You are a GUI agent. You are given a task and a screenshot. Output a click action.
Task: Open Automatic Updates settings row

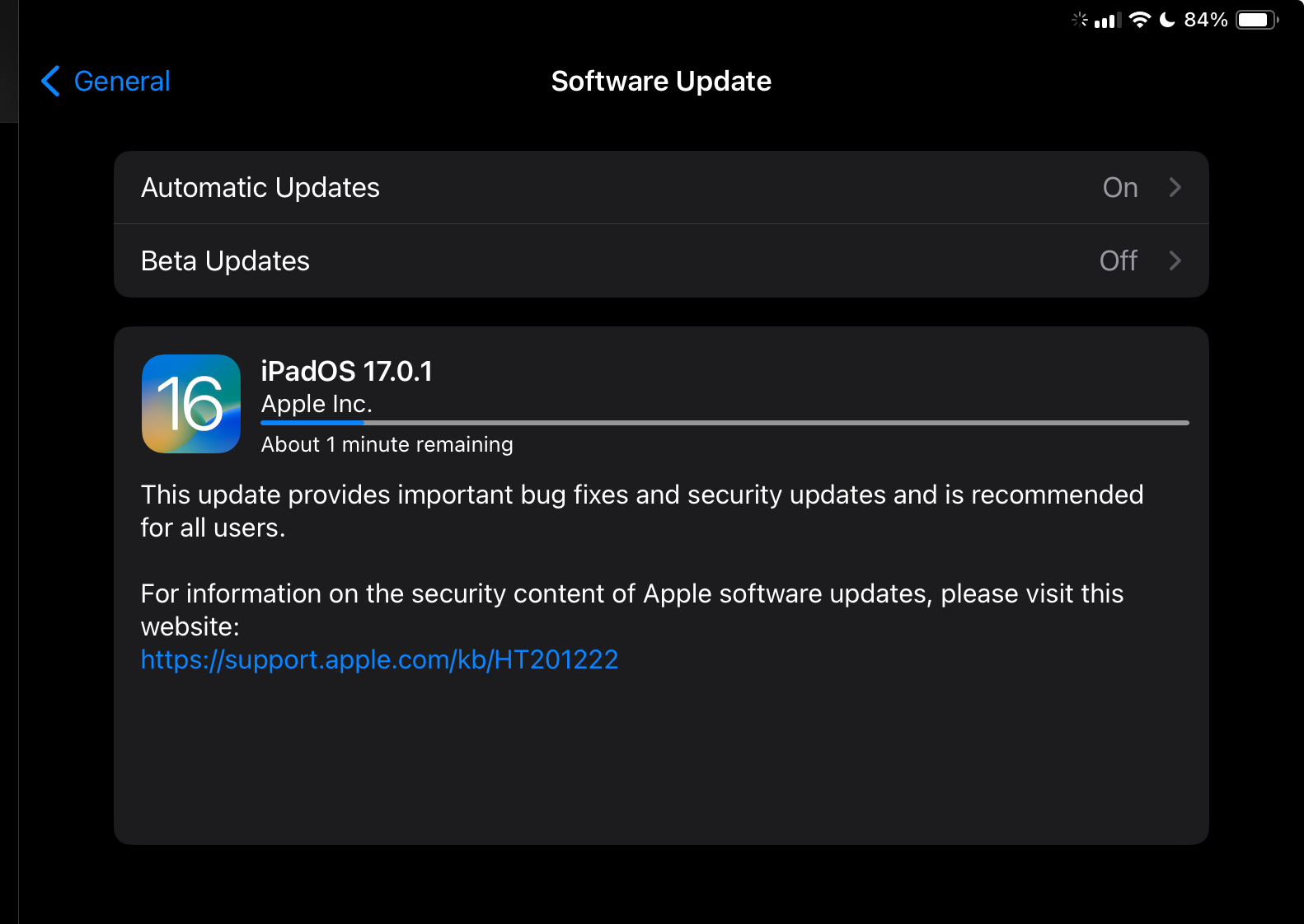coord(661,187)
